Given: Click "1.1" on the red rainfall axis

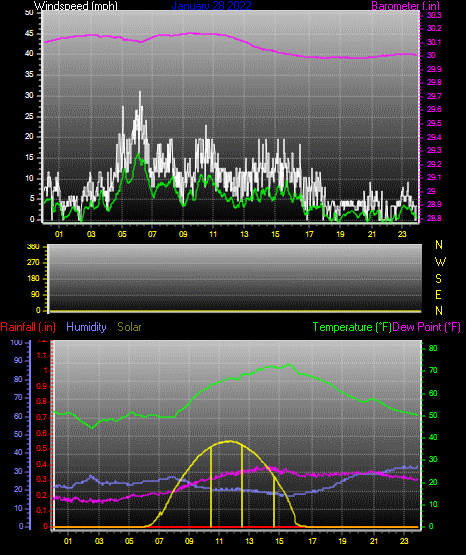Looking at the screenshot, I should tap(42, 355).
